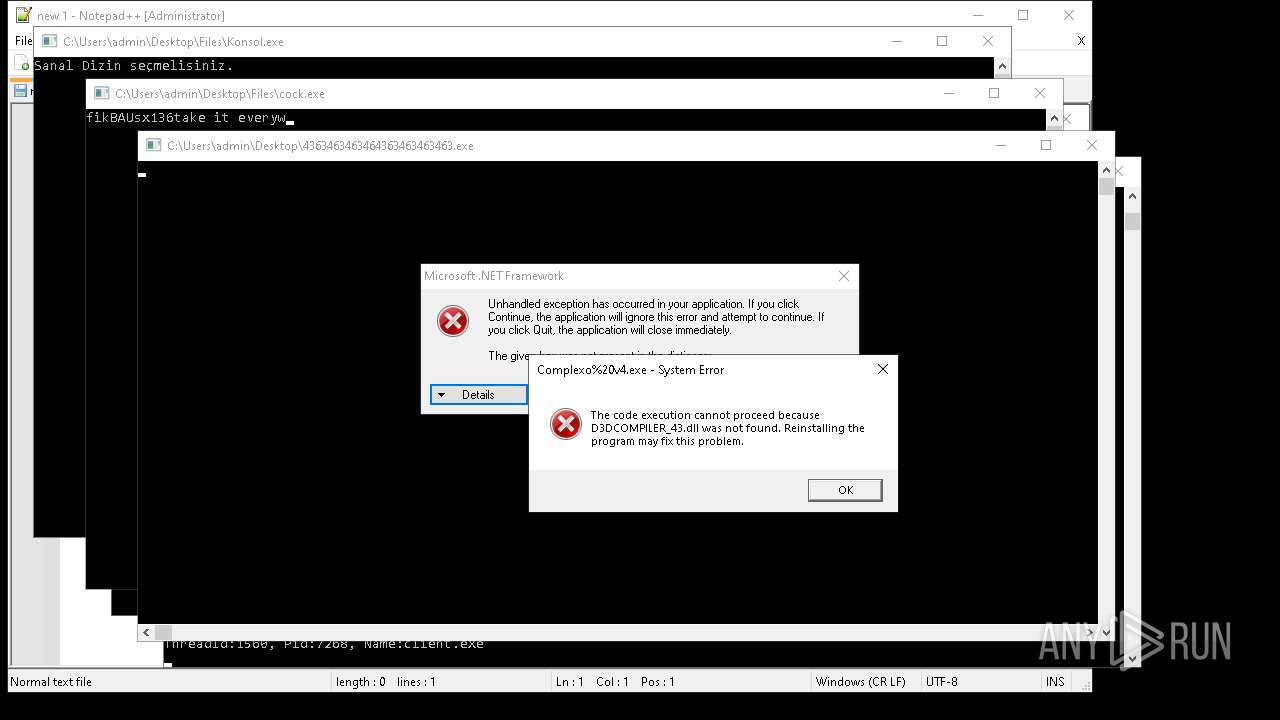The height and width of the screenshot is (720, 1280).
Task: Click 'length : 0 lines : 1' status entry
Action: click(x=386, y=682)
